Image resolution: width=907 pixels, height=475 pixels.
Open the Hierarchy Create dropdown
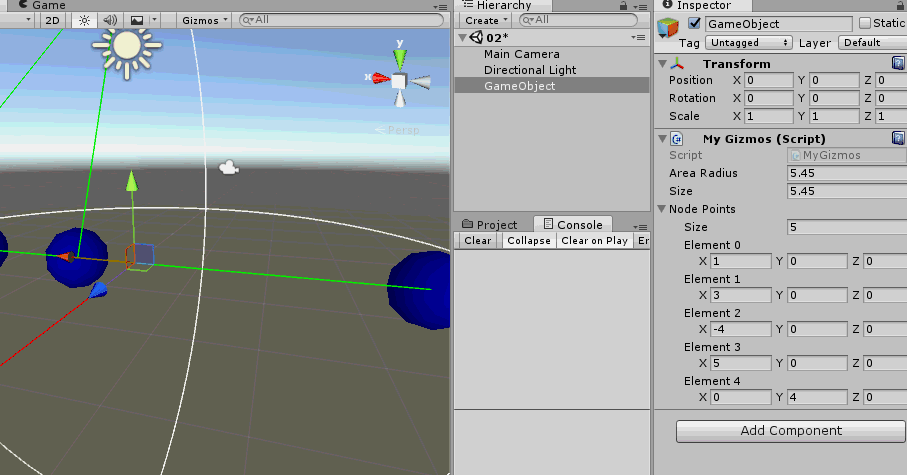pyautogui.click(x=486, y=20)
